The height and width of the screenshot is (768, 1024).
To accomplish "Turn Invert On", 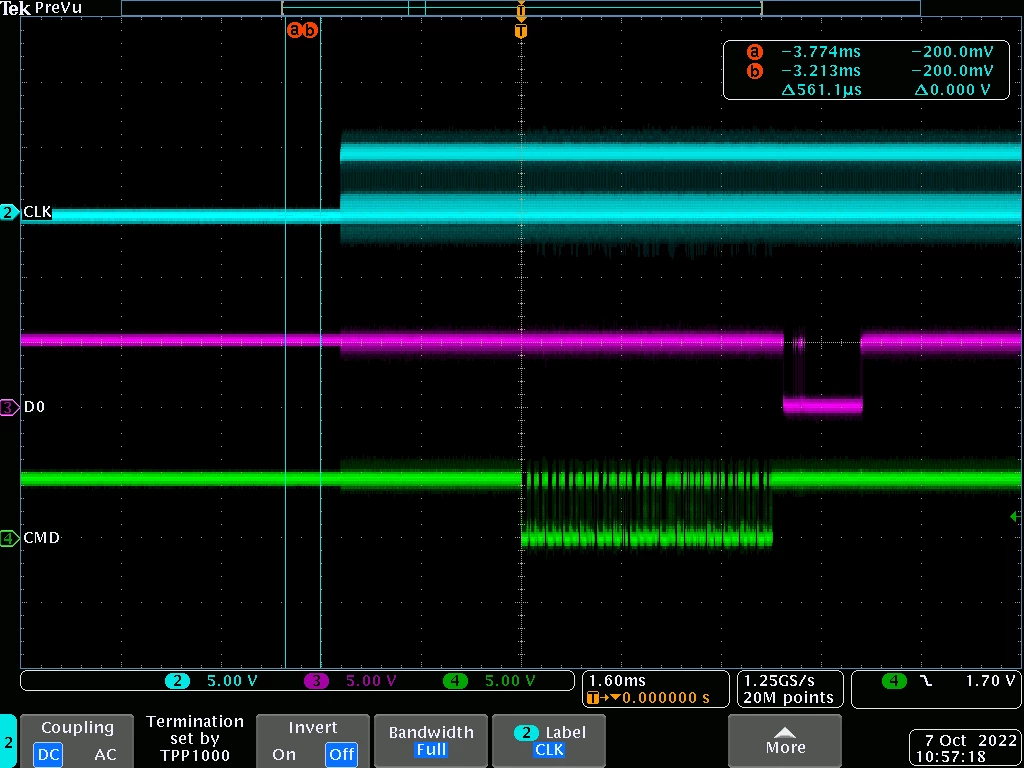I will click(283, 755).
